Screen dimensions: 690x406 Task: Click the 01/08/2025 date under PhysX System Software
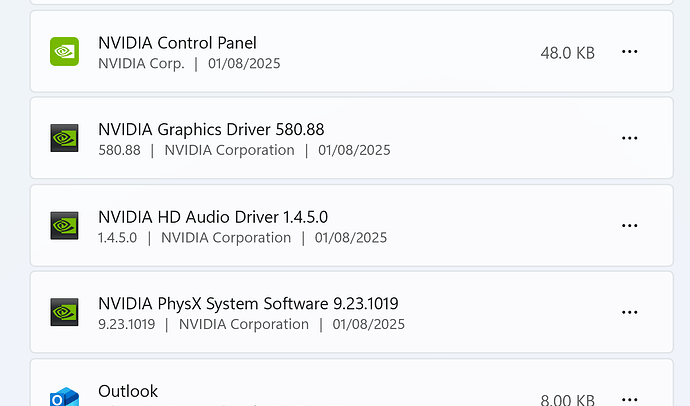click(368, 325)
